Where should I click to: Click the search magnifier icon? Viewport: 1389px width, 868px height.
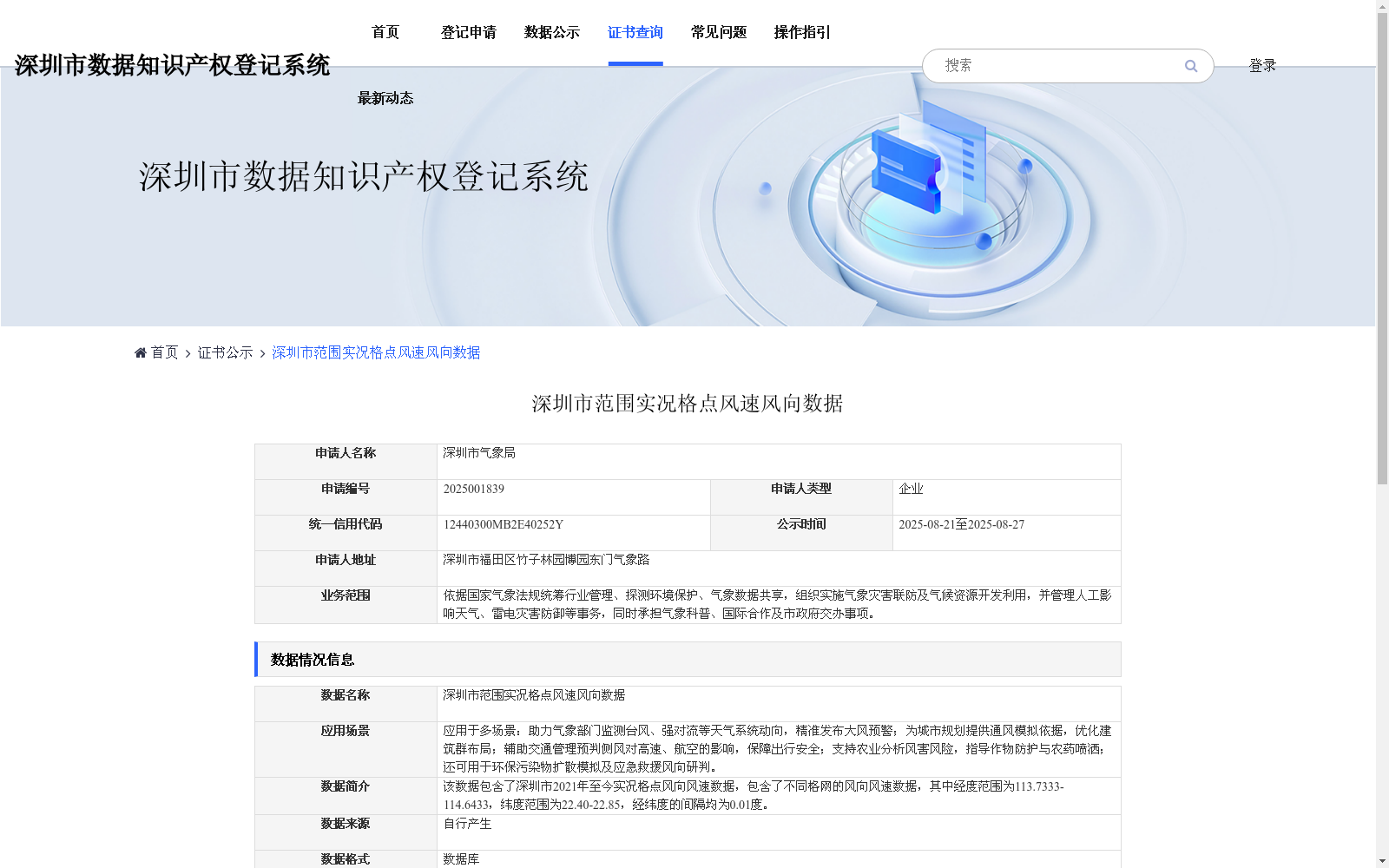pyautogui.click(x=1190, y=65)
